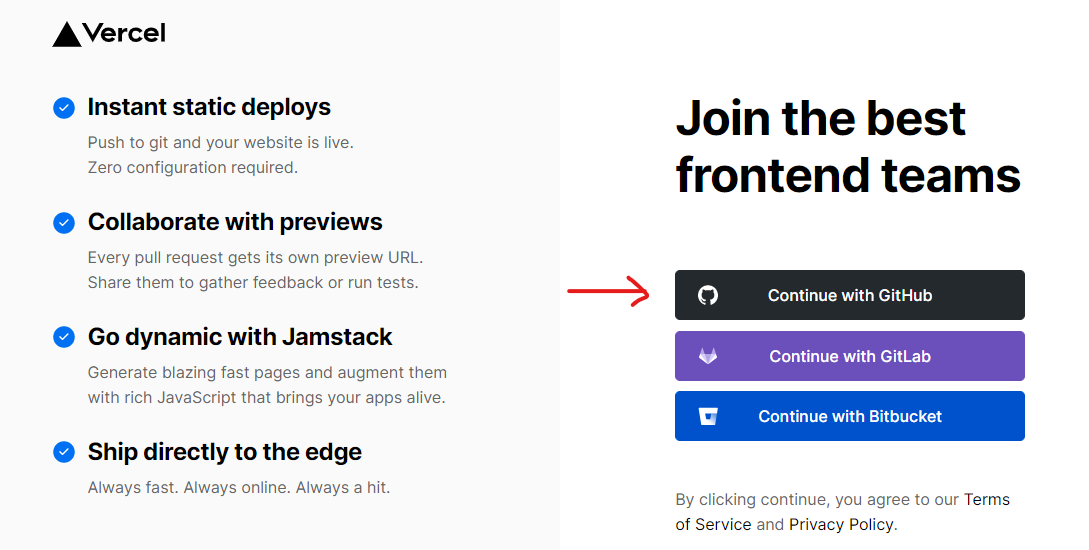Click the Ship directly to the edge heading
This screenshot has height=550, width=1089.
point(225,452)
